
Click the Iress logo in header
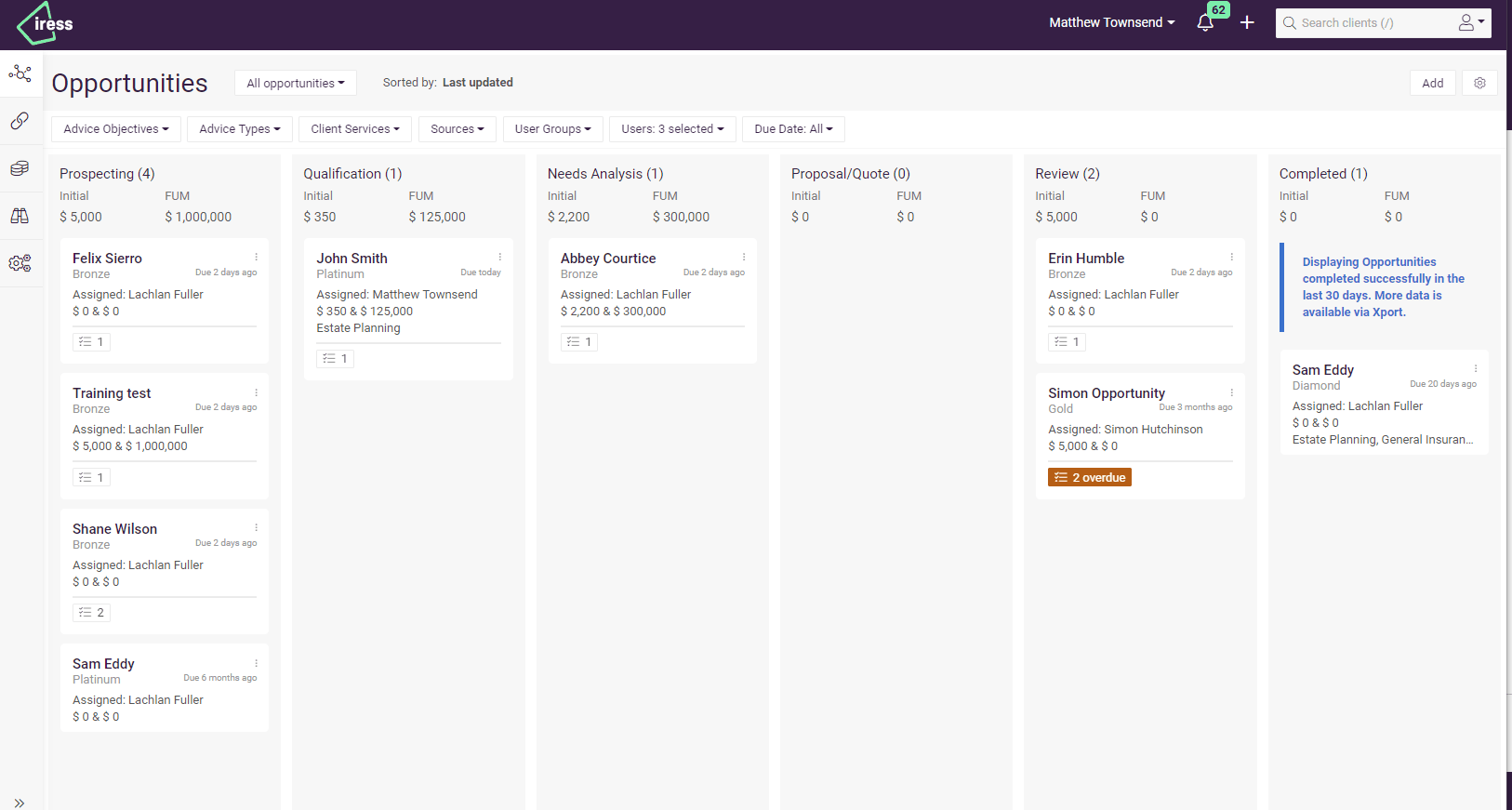coord(46,24)
